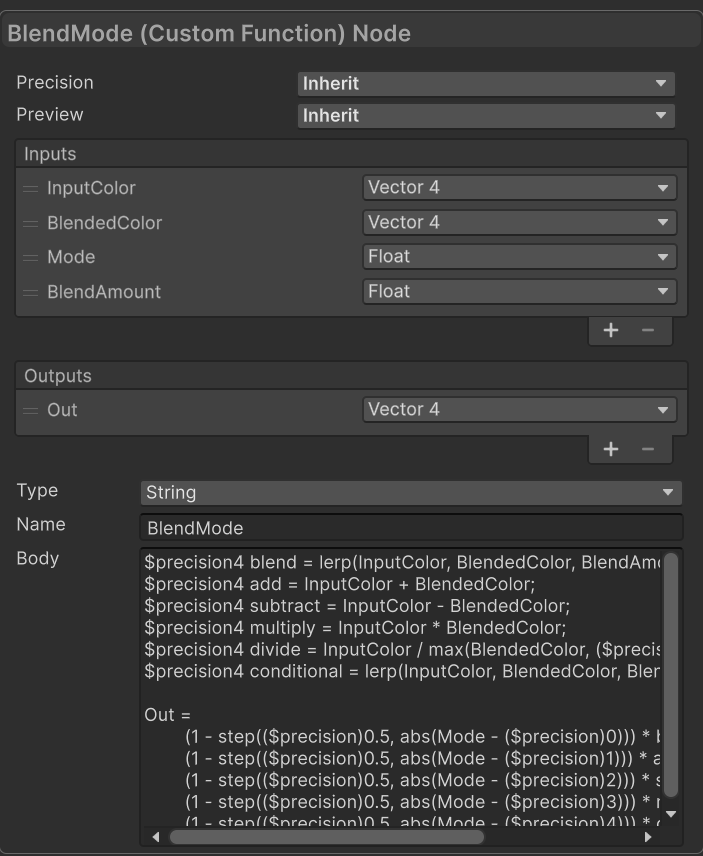The width and height of the screenshot is (703, 856).
Task: Click the Body scroll right arrow
Action: 648,837
